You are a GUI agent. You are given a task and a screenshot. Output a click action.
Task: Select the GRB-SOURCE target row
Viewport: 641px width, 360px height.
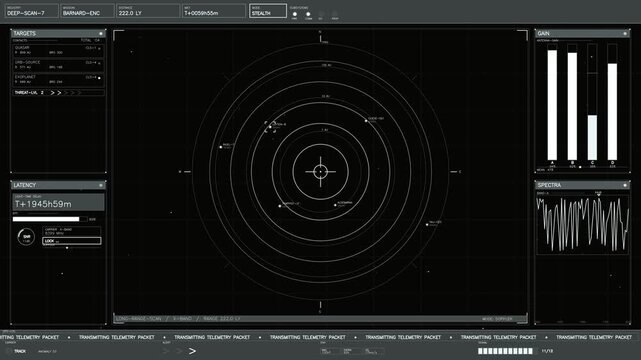(58, 65)
